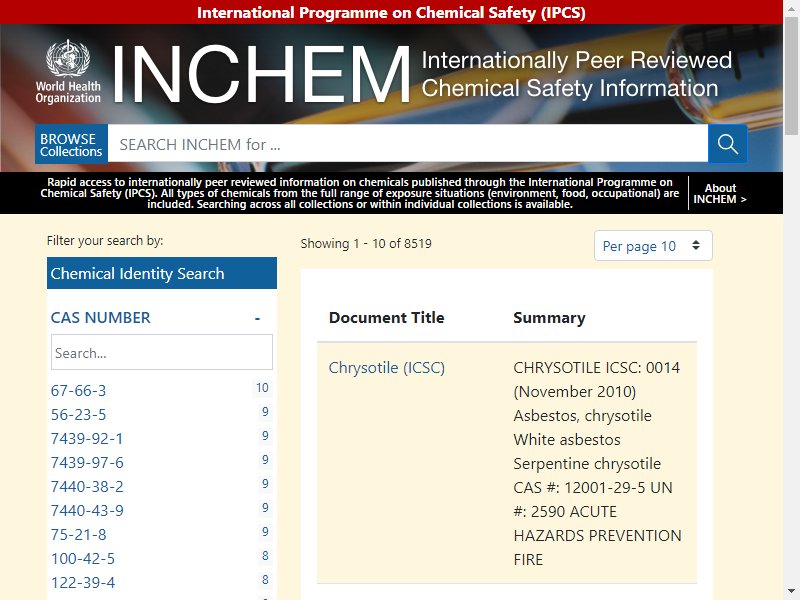This screenshot has height=600, width=800.
Task: Filter by CAS number 7440-43-9
Action: [x=87, y=510]
